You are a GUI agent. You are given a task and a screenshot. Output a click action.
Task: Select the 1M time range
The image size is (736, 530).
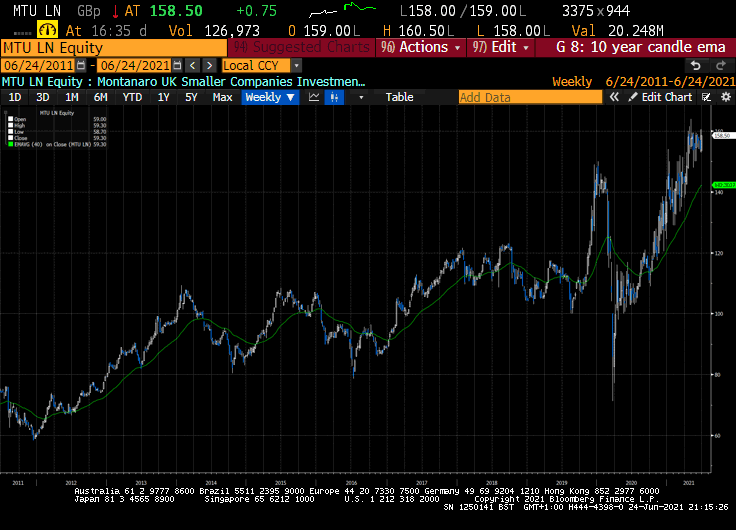point(71,97)
